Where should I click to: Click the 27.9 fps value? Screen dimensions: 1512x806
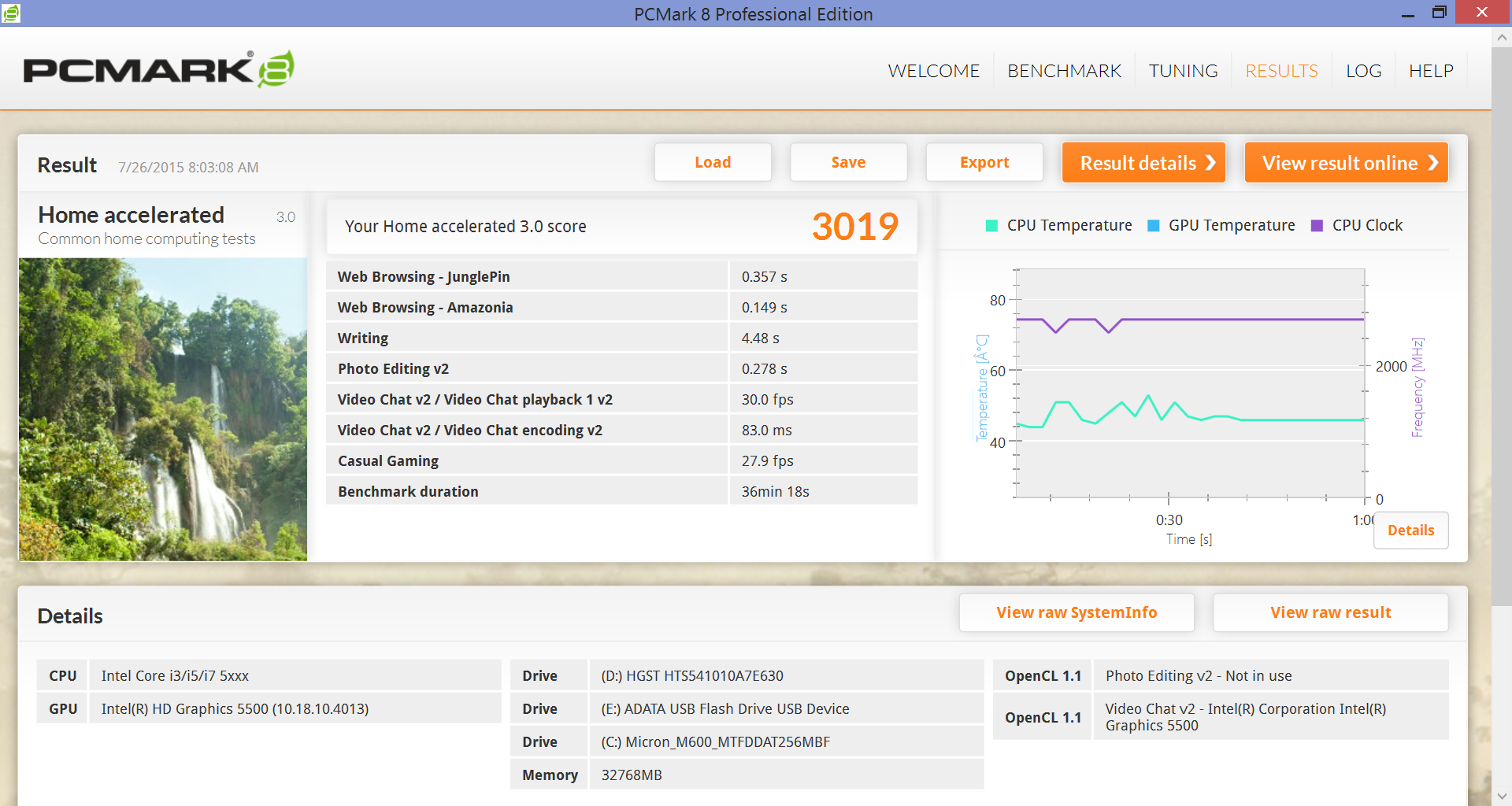(767, 460)
